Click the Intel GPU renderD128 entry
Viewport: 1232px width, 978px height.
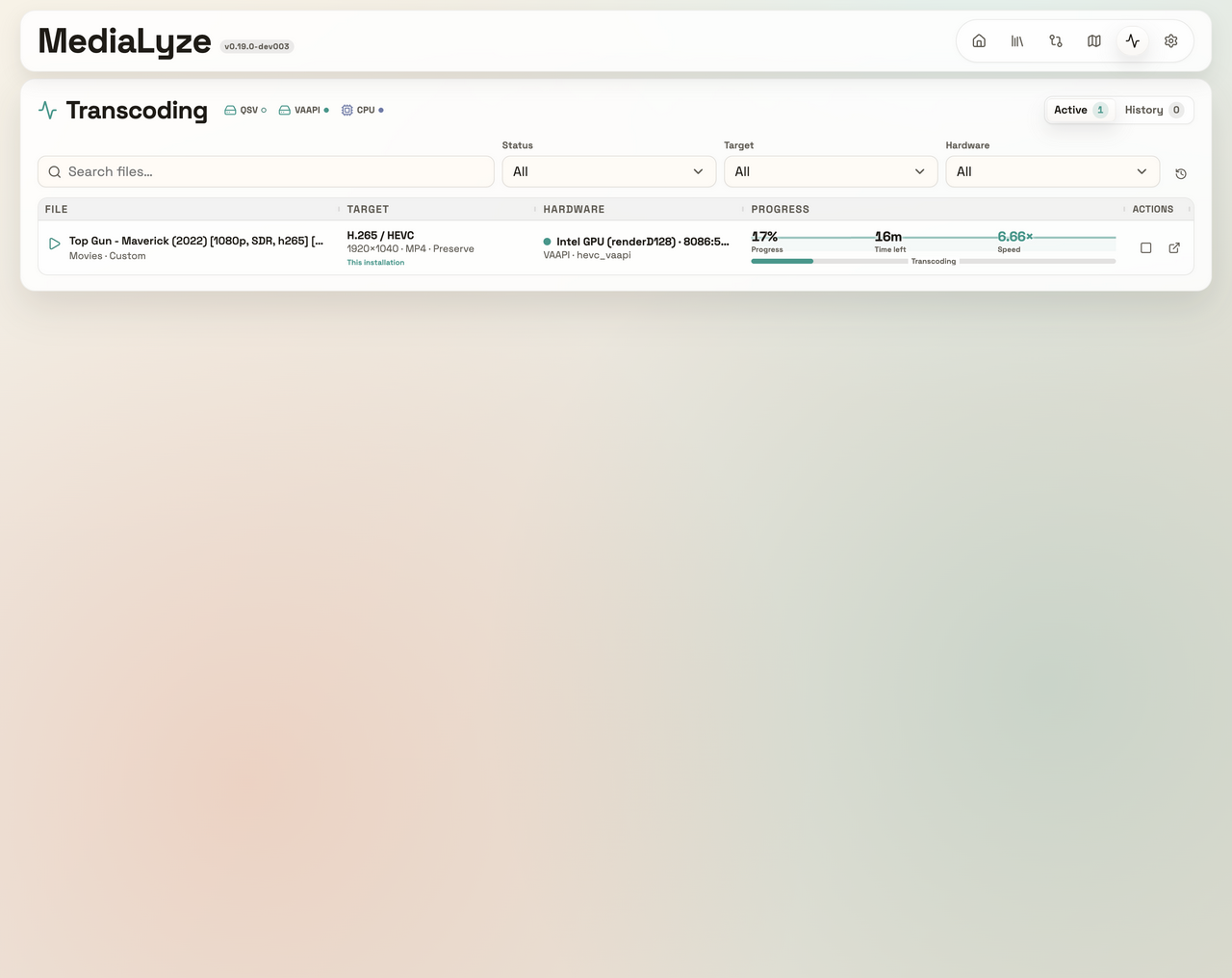tap(636, 242)
